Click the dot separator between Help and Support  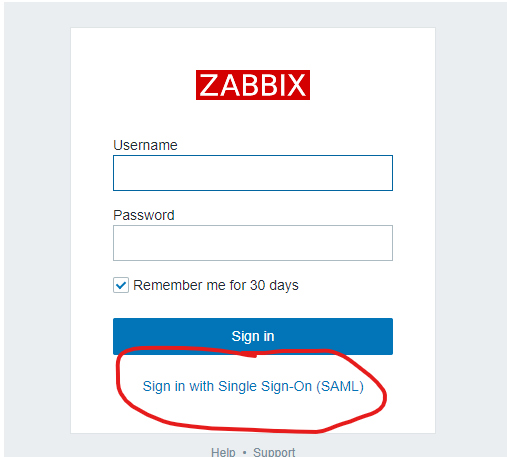pos(244,453)
